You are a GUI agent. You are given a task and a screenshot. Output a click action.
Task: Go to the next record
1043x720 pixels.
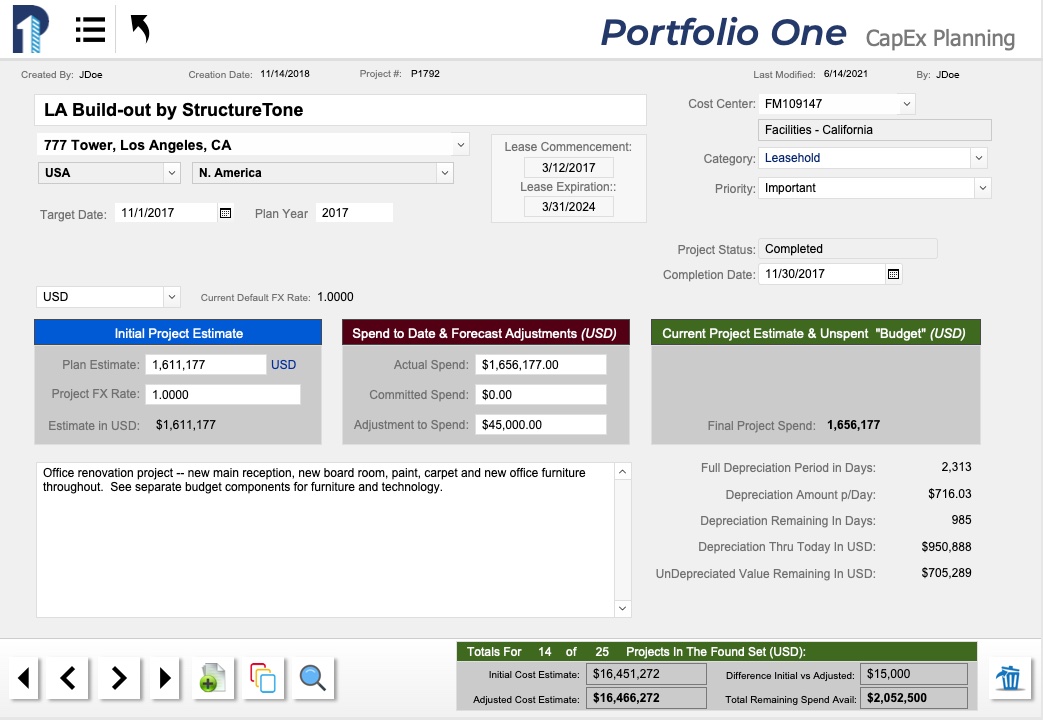tap(119, 678)
